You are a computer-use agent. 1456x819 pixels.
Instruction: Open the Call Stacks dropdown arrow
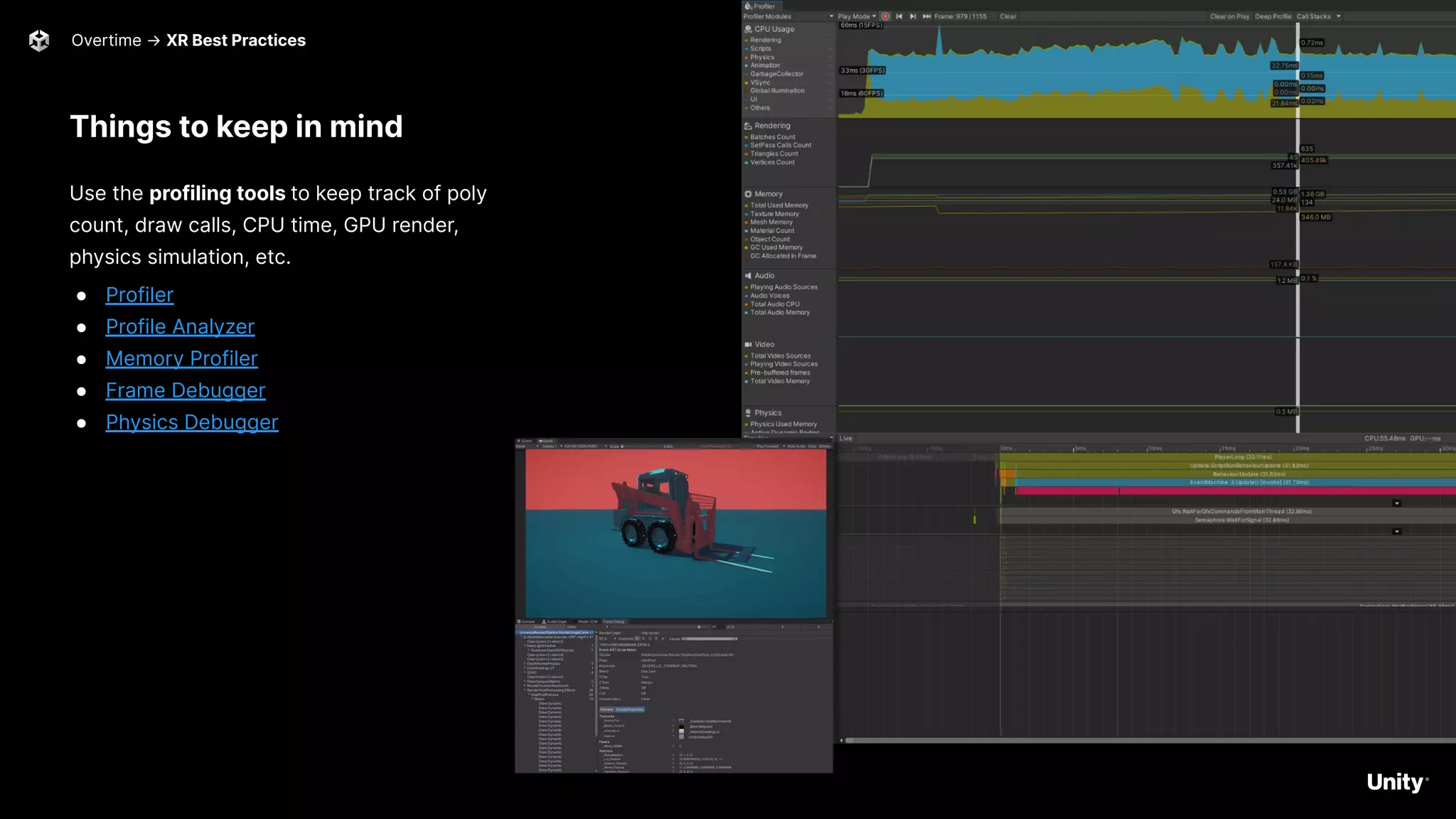point(1339,16)
